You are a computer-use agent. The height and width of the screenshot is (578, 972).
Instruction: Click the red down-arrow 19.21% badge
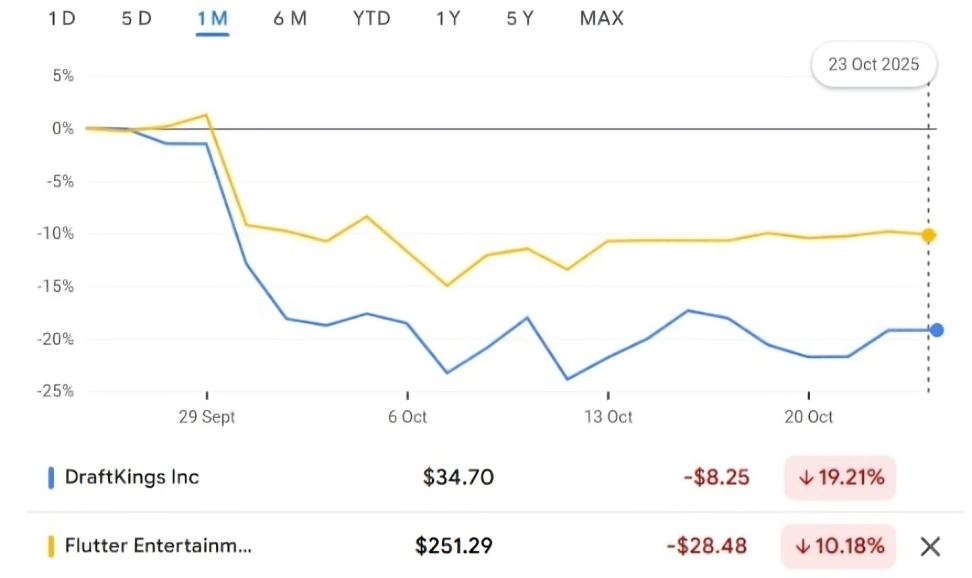click(x=840, y=478)
